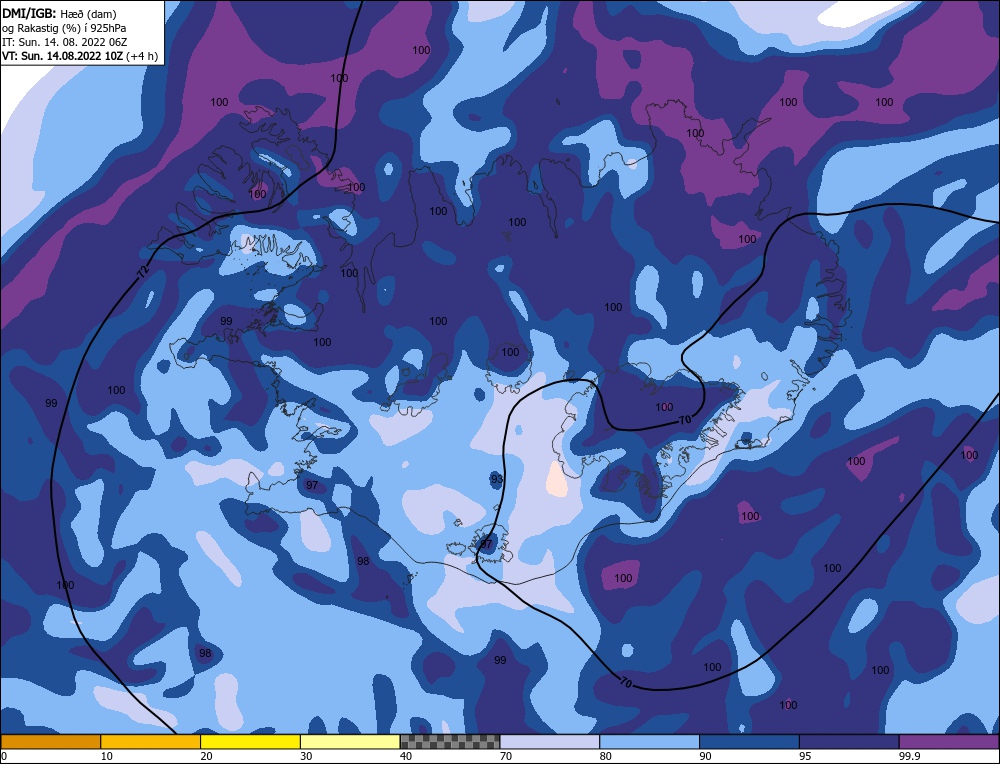Click the title line 'DMI/IGB: Hæð (dam)'
This screenshot has height=764, width=1000.
coord(59,13)
